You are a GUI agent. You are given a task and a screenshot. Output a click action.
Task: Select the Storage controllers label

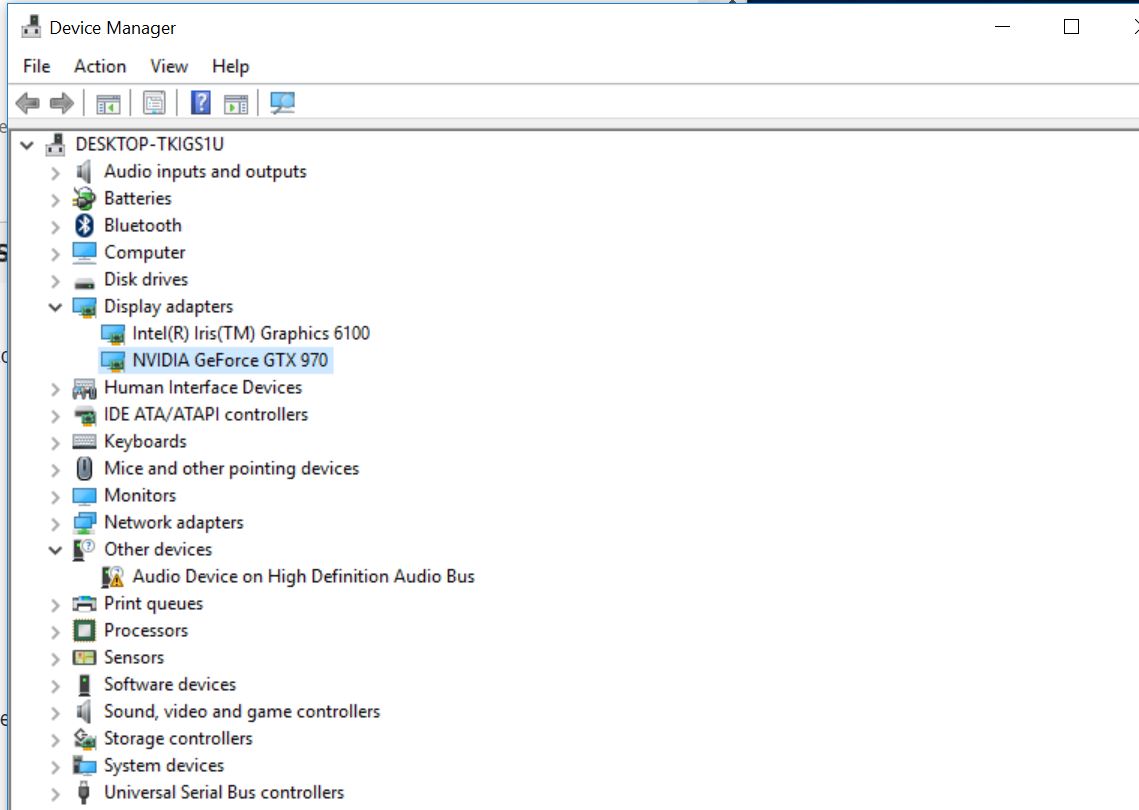[x=178, y=739]
